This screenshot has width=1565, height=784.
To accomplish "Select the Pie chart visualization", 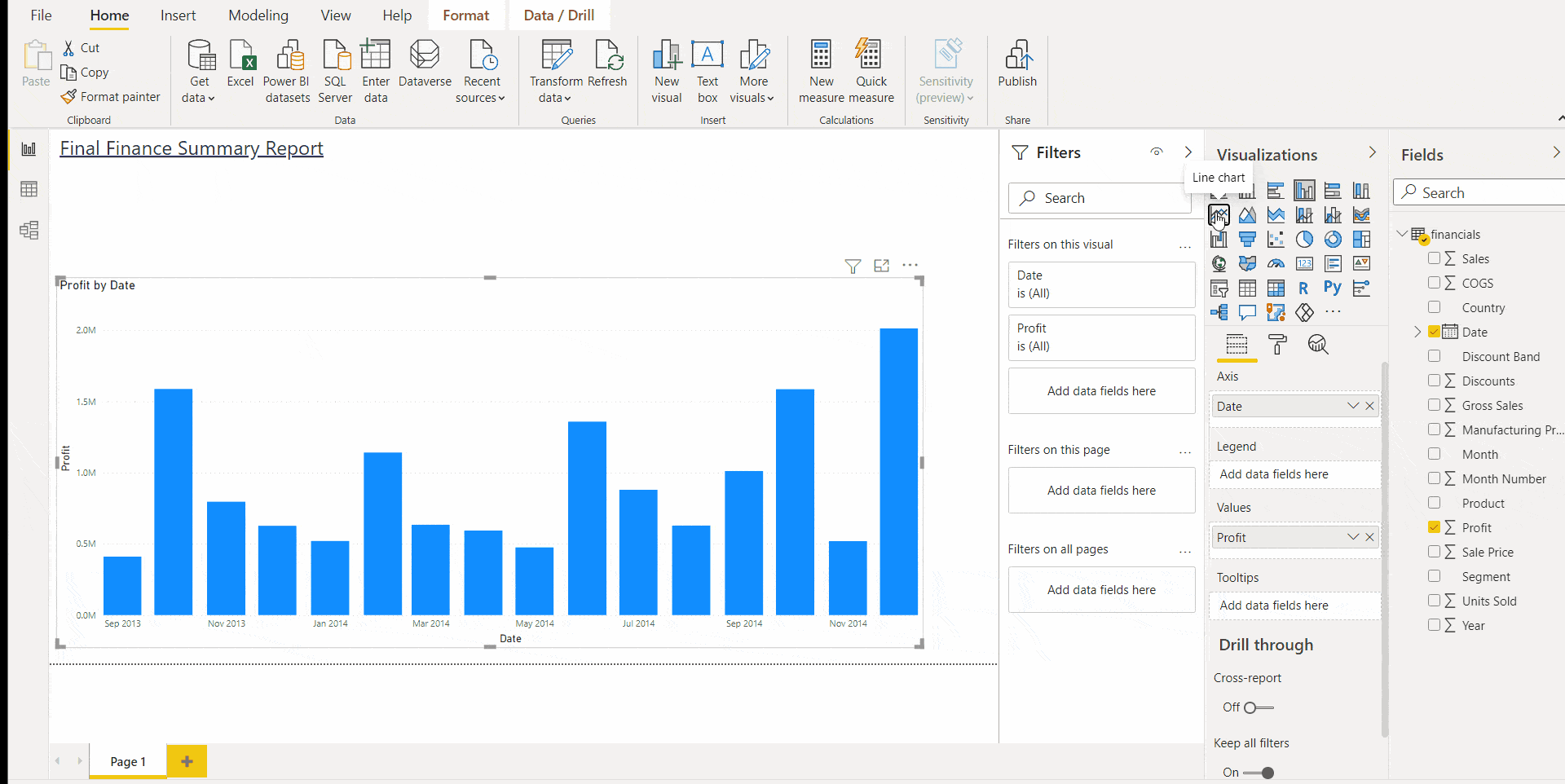I will point(1305,239).
